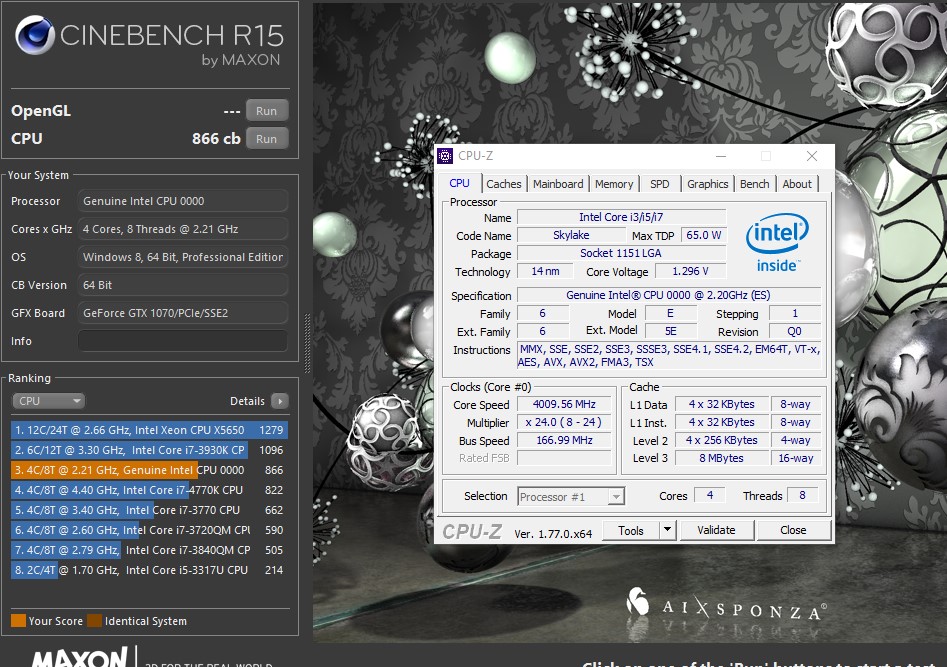Select ranking row Intel Core i5-3317U
The image size is (947, 667).
(x=149, y=569)
